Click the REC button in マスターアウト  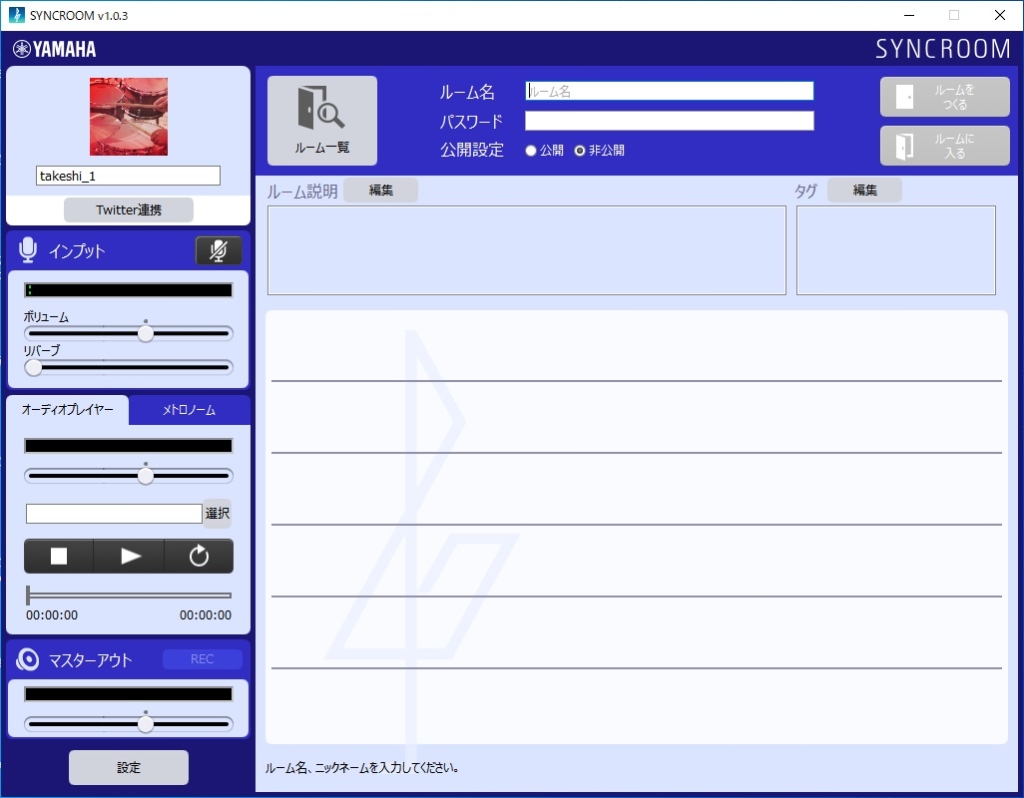click(x=202, y=659)
